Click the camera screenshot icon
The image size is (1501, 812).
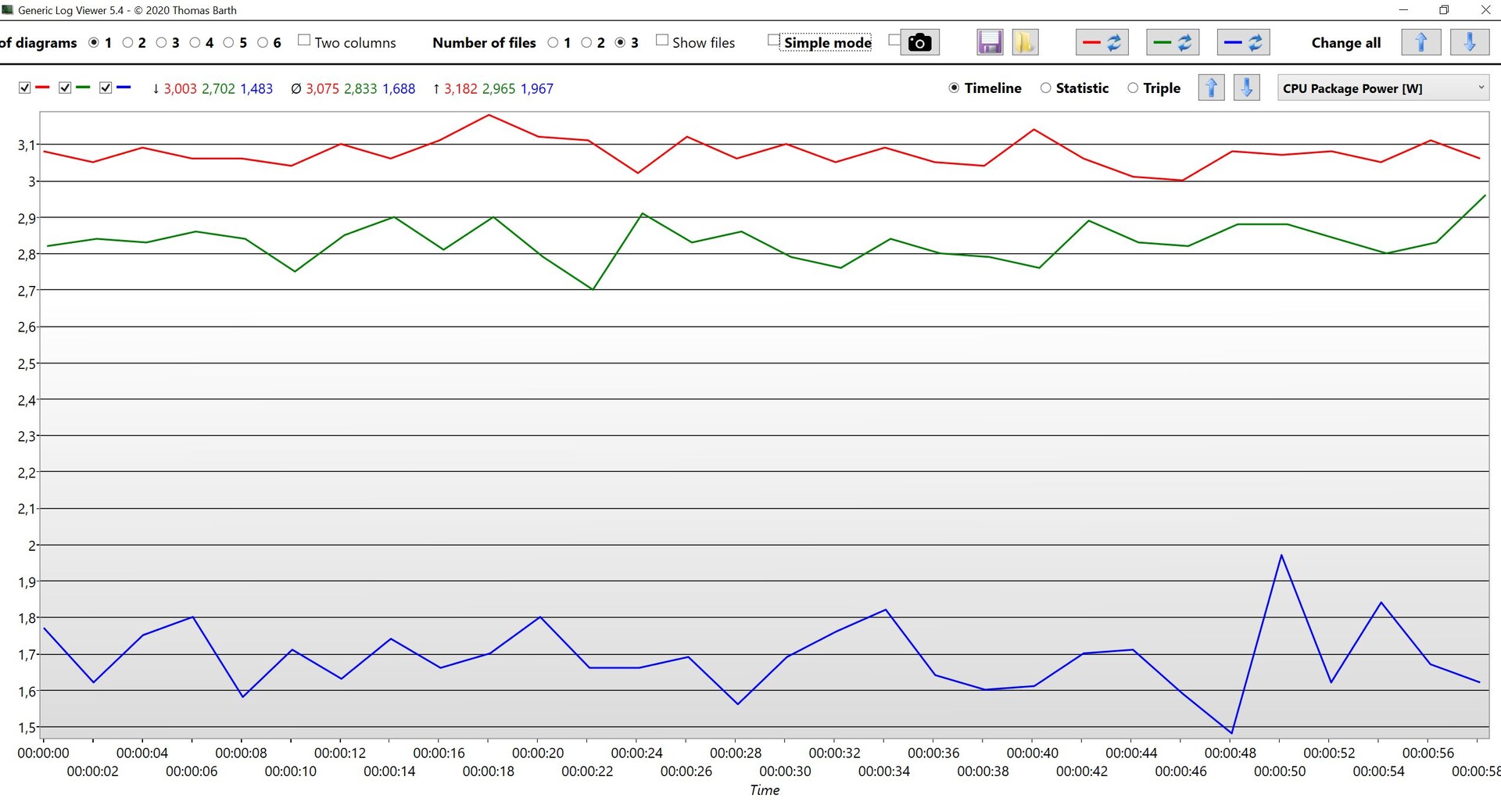pos(919,42)
